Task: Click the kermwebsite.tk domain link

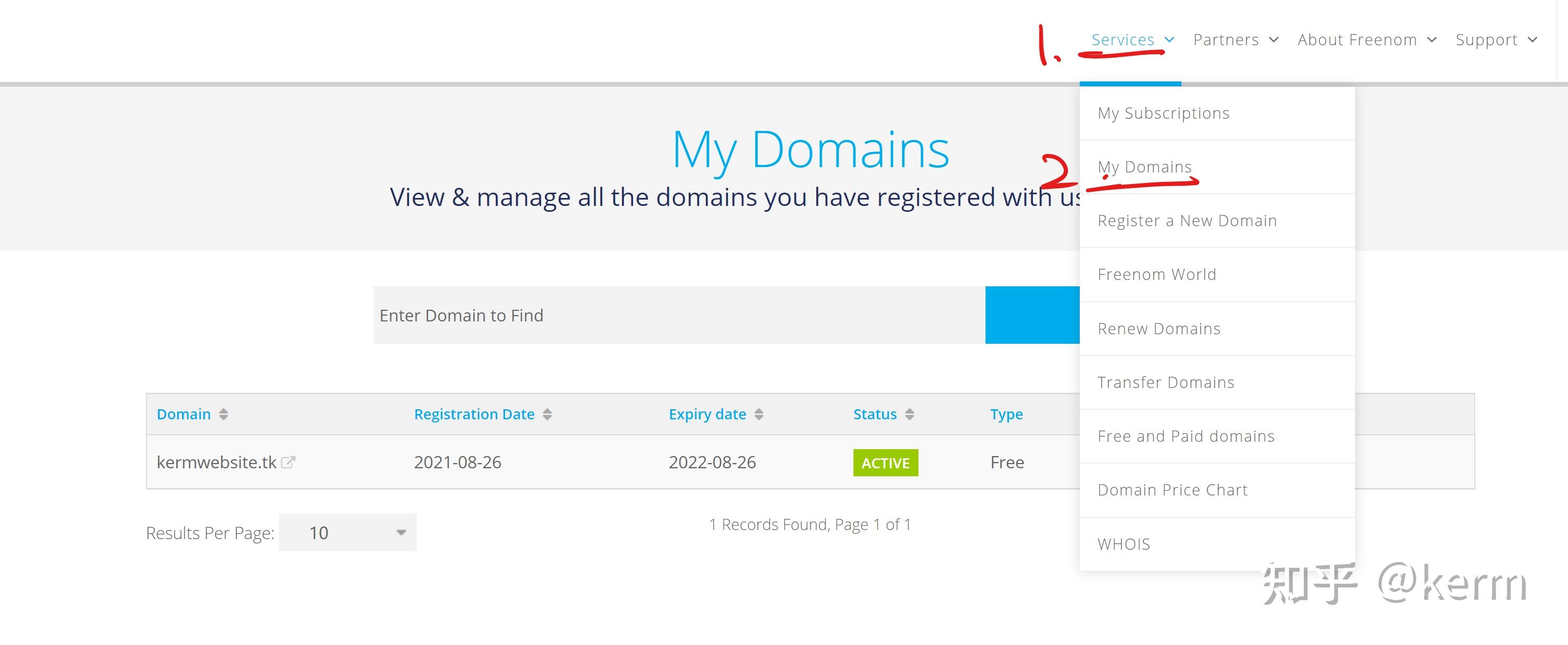Action: (x=217, y=462)
